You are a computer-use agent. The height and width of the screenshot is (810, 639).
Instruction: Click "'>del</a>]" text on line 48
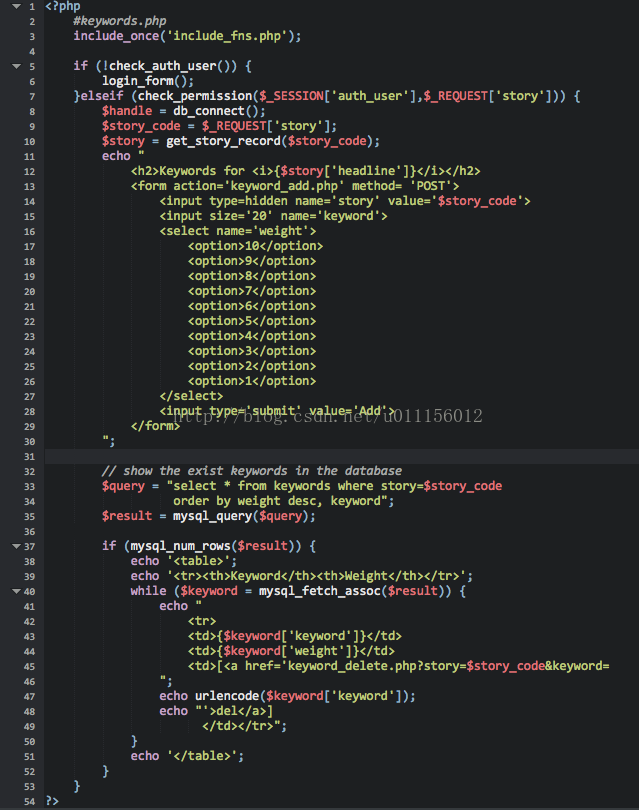(238, 710)
